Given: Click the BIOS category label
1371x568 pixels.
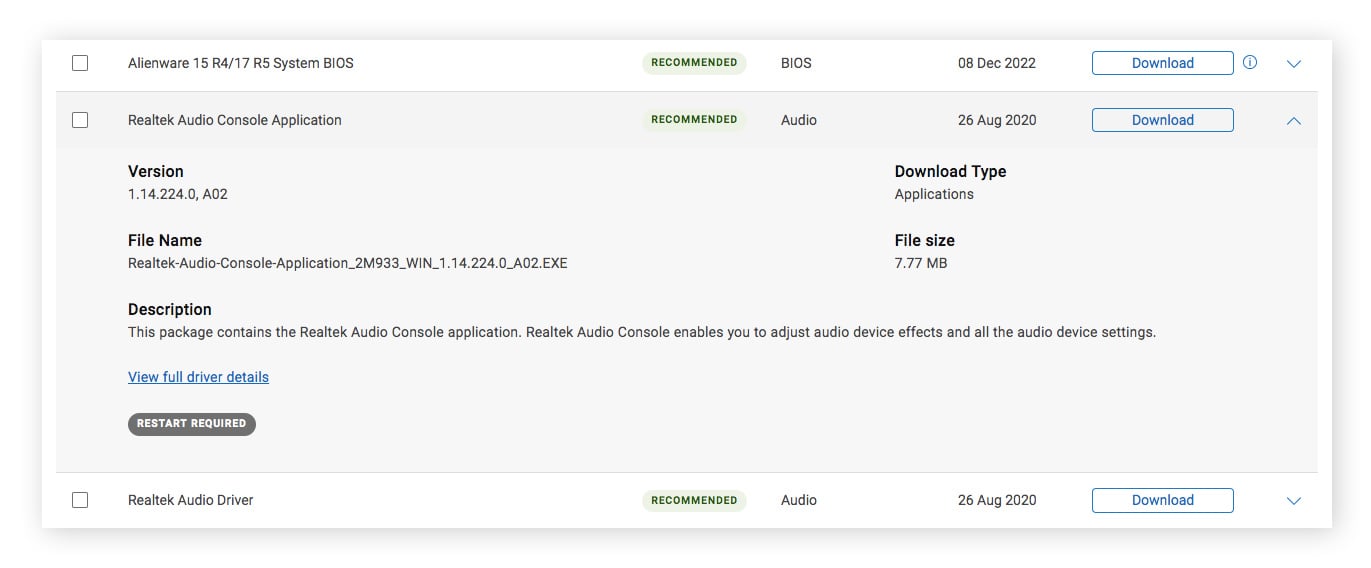Looking at the screenshot, I should [x=796, y=63].
